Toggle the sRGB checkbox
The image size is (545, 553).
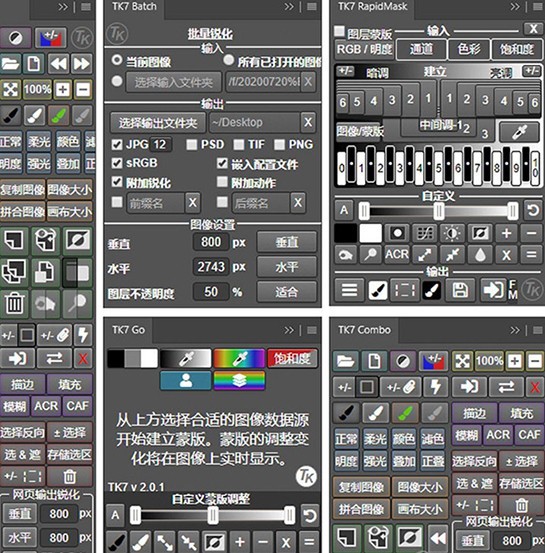click(117, 163)
